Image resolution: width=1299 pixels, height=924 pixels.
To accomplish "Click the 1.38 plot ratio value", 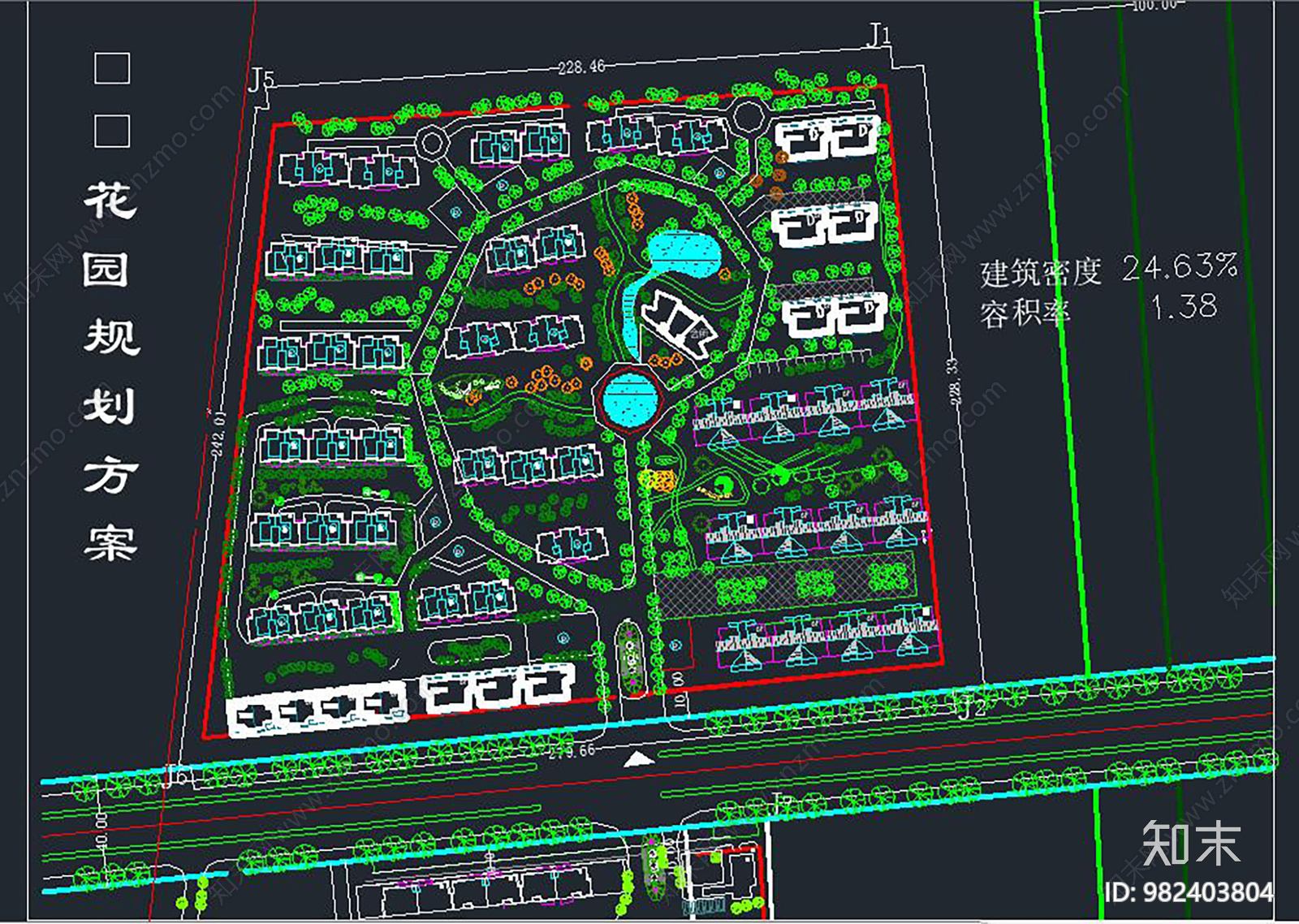I will click(1185, 306).
